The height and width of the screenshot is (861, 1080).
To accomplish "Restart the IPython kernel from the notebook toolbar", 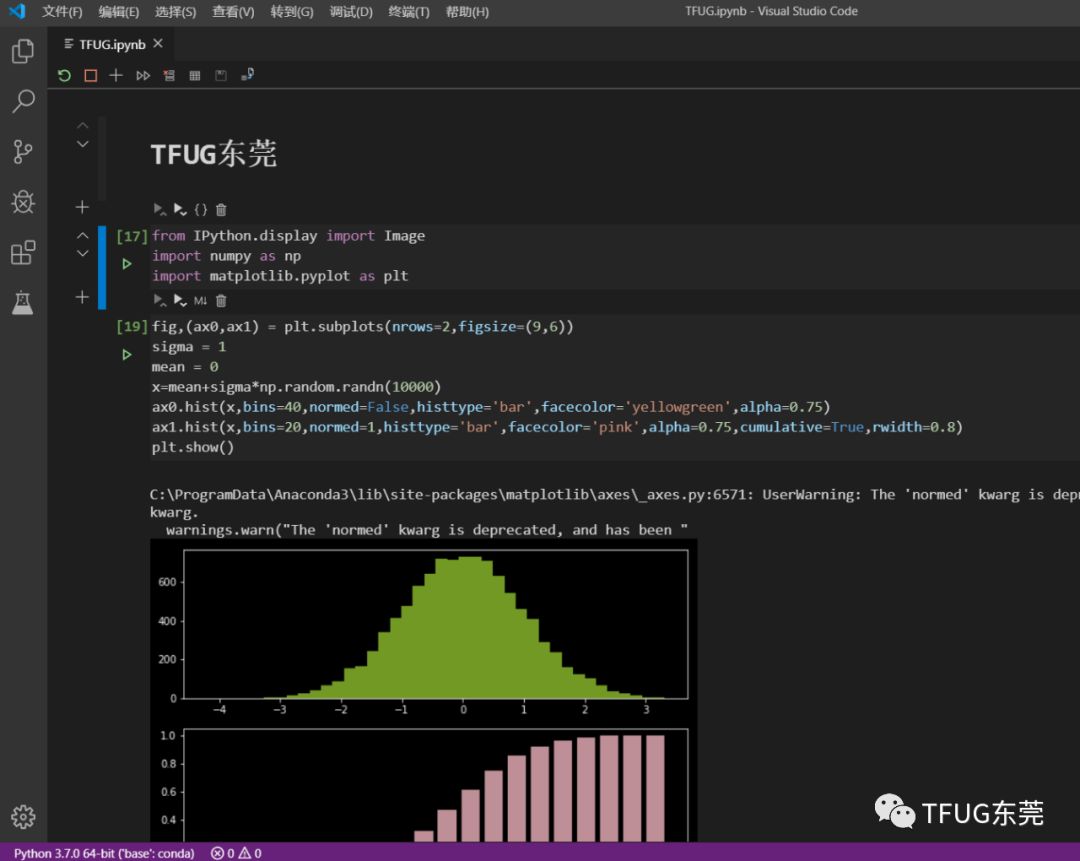I will tap(65, 75).
